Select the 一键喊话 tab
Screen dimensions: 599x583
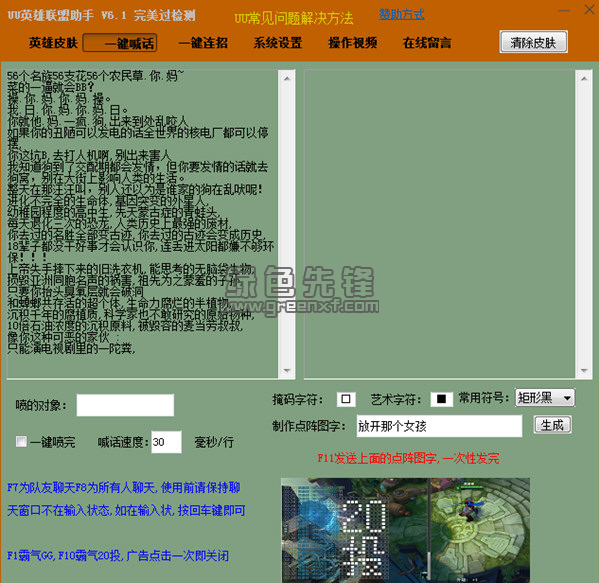(120, 43)
